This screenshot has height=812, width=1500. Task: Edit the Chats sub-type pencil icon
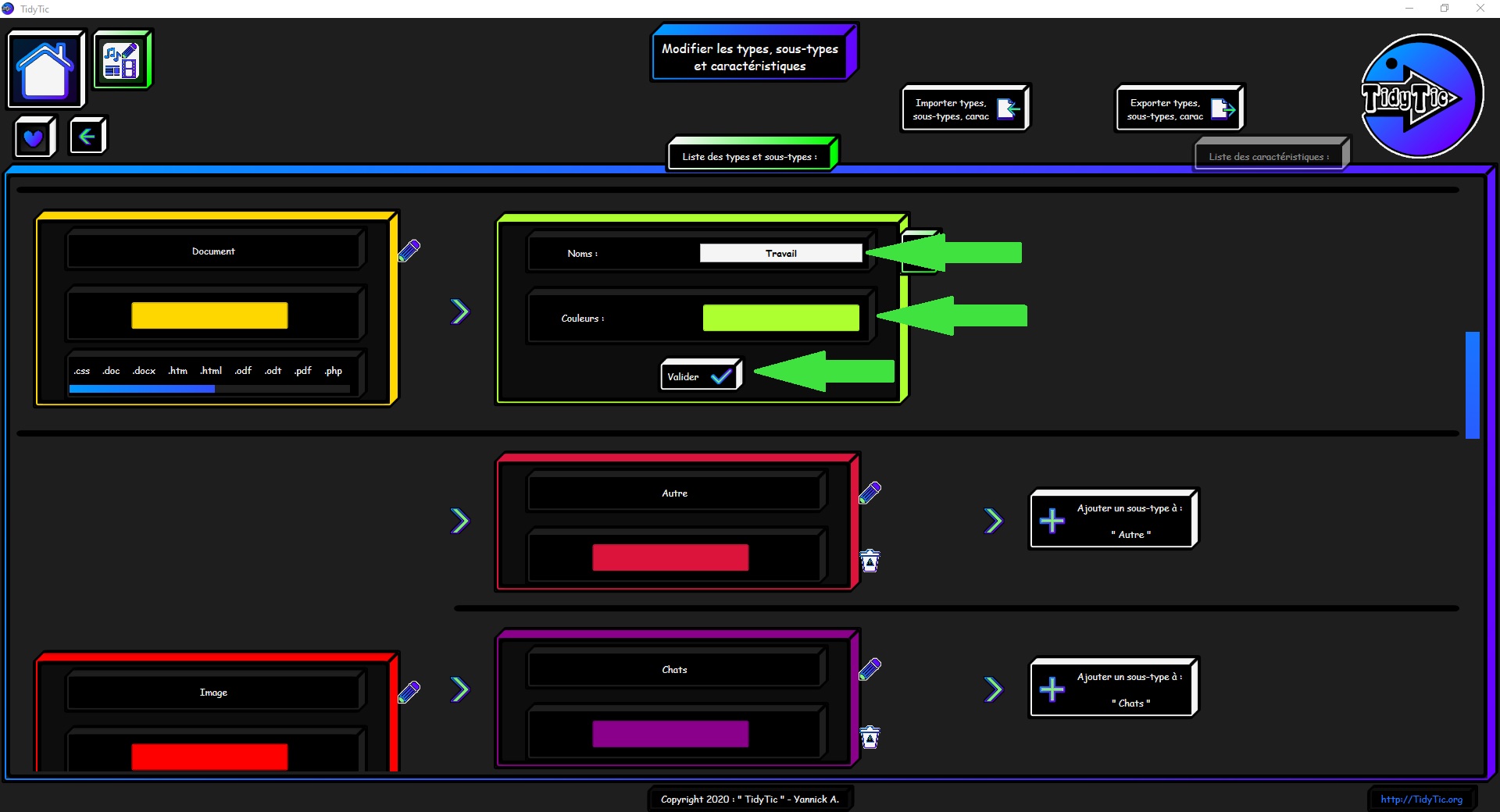(870, 669)
